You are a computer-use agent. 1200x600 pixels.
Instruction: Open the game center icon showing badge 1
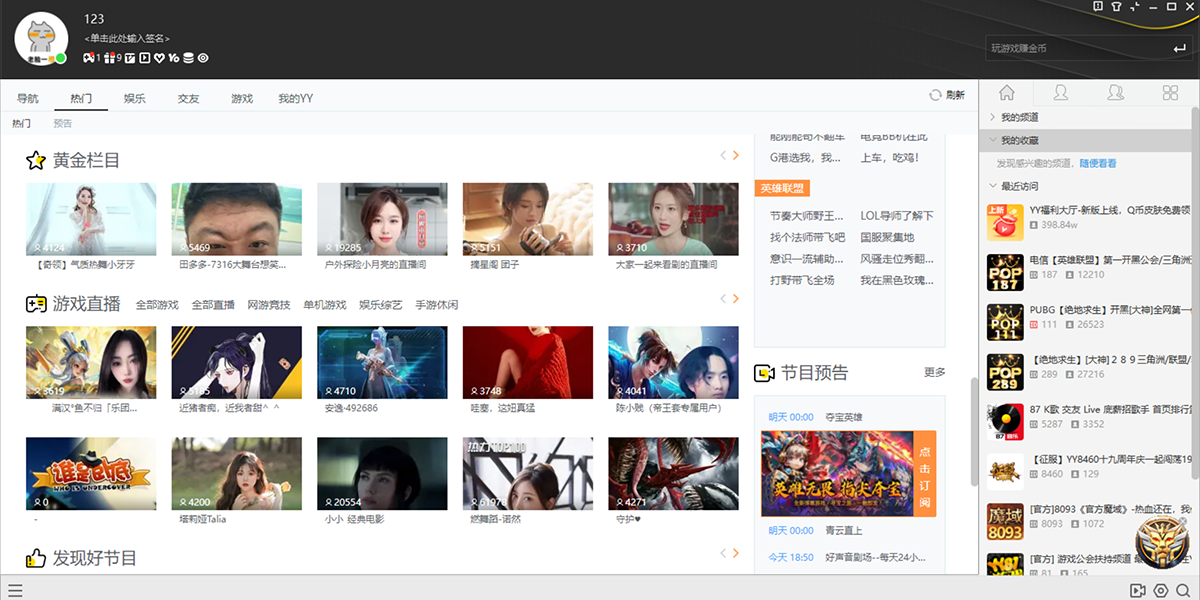coord(88,58)
